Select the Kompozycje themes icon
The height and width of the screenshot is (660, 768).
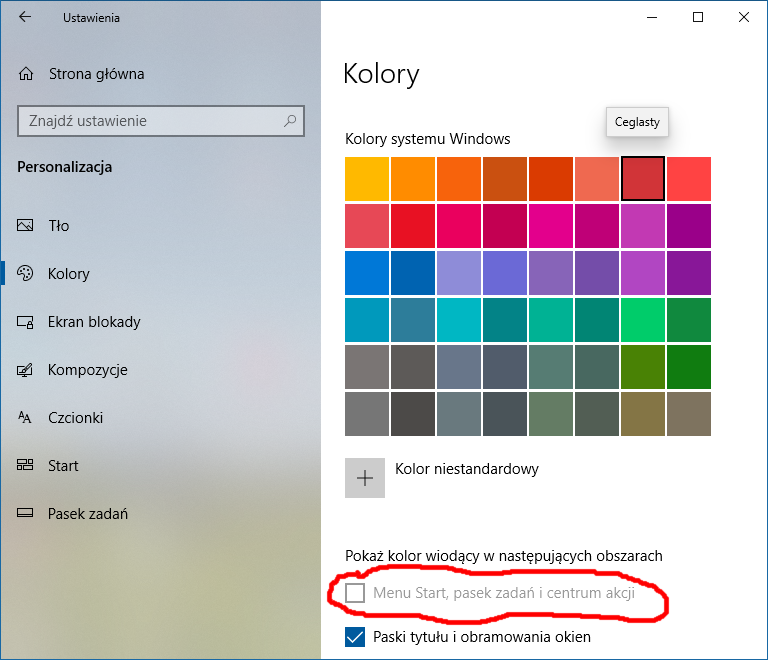[x=25, y=370]
